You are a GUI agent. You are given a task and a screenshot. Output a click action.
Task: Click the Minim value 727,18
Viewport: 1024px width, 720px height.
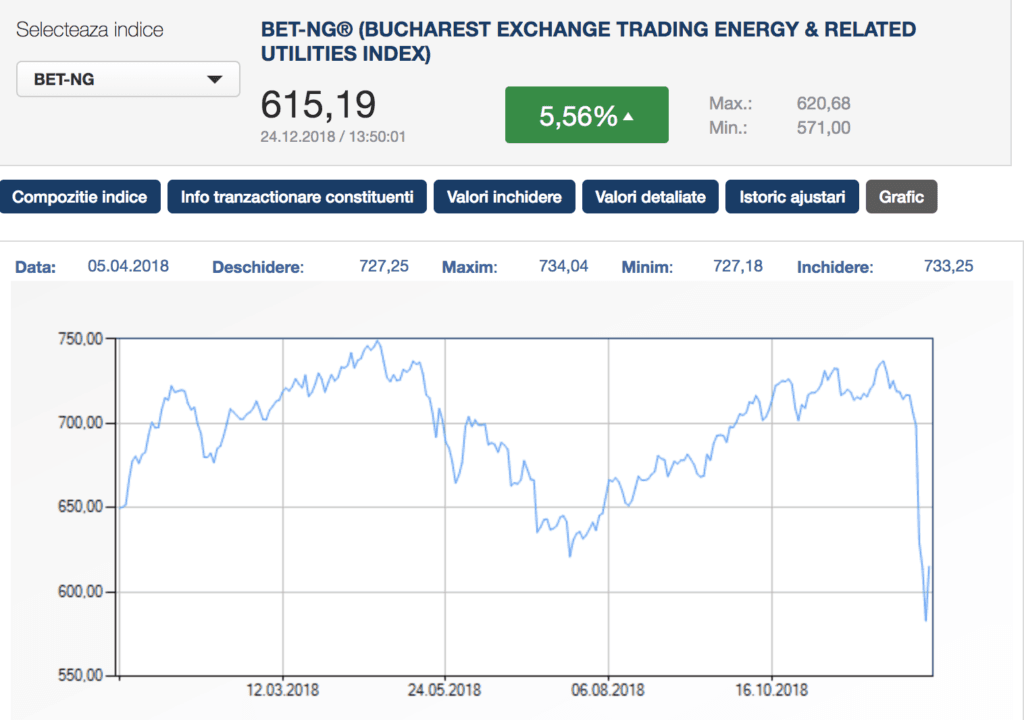[x=738, y=266]
